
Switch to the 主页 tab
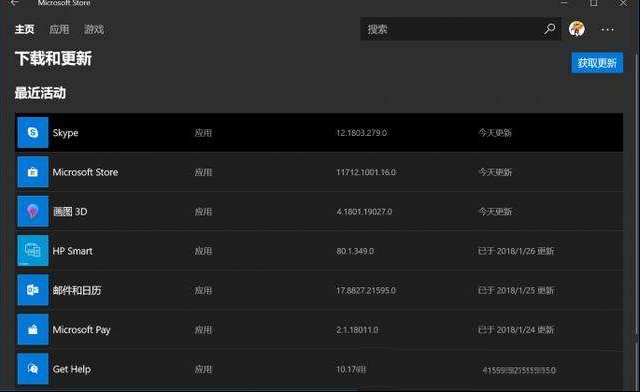tap(24, 29)
